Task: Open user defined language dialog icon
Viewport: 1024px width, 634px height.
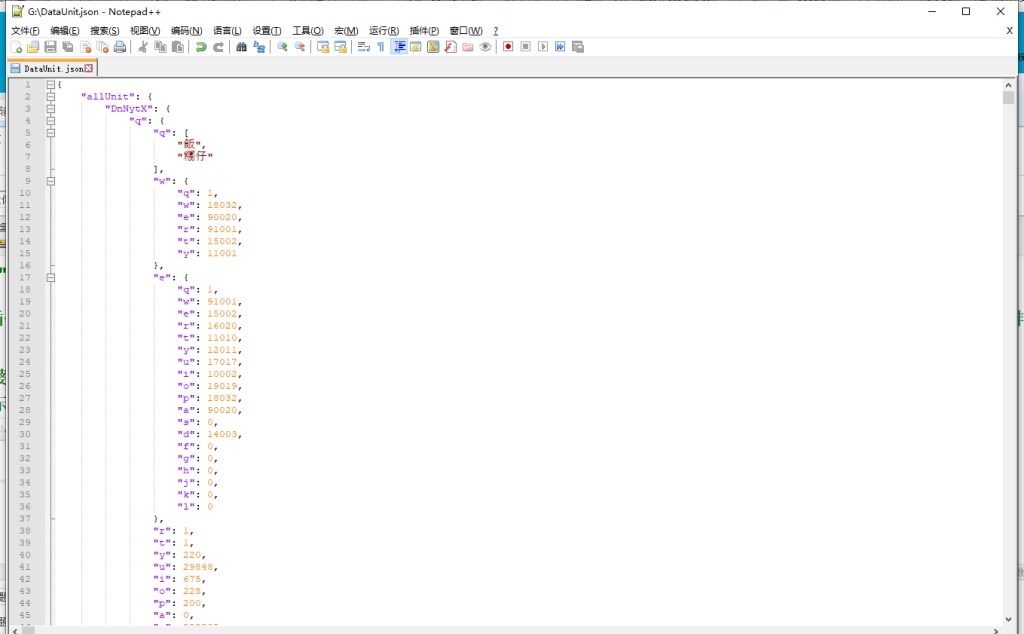Action: tap(415, 47)
